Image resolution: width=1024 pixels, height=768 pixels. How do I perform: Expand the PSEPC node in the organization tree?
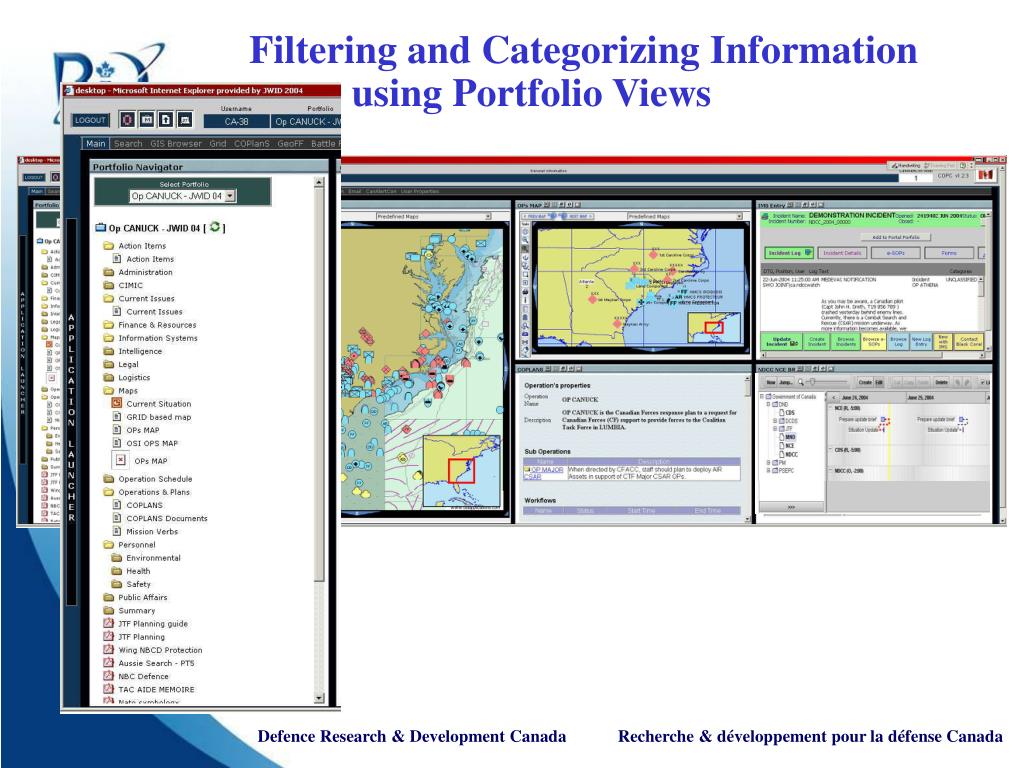tap(768, 470)
